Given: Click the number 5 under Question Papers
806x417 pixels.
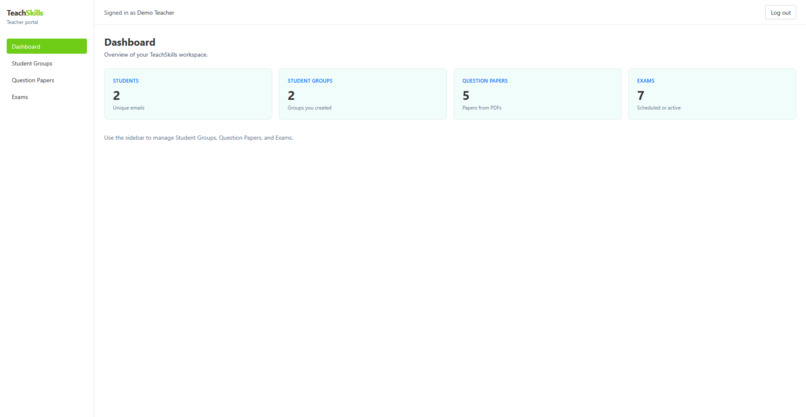Looking at the screenshot, I should (x=466, y=96).
